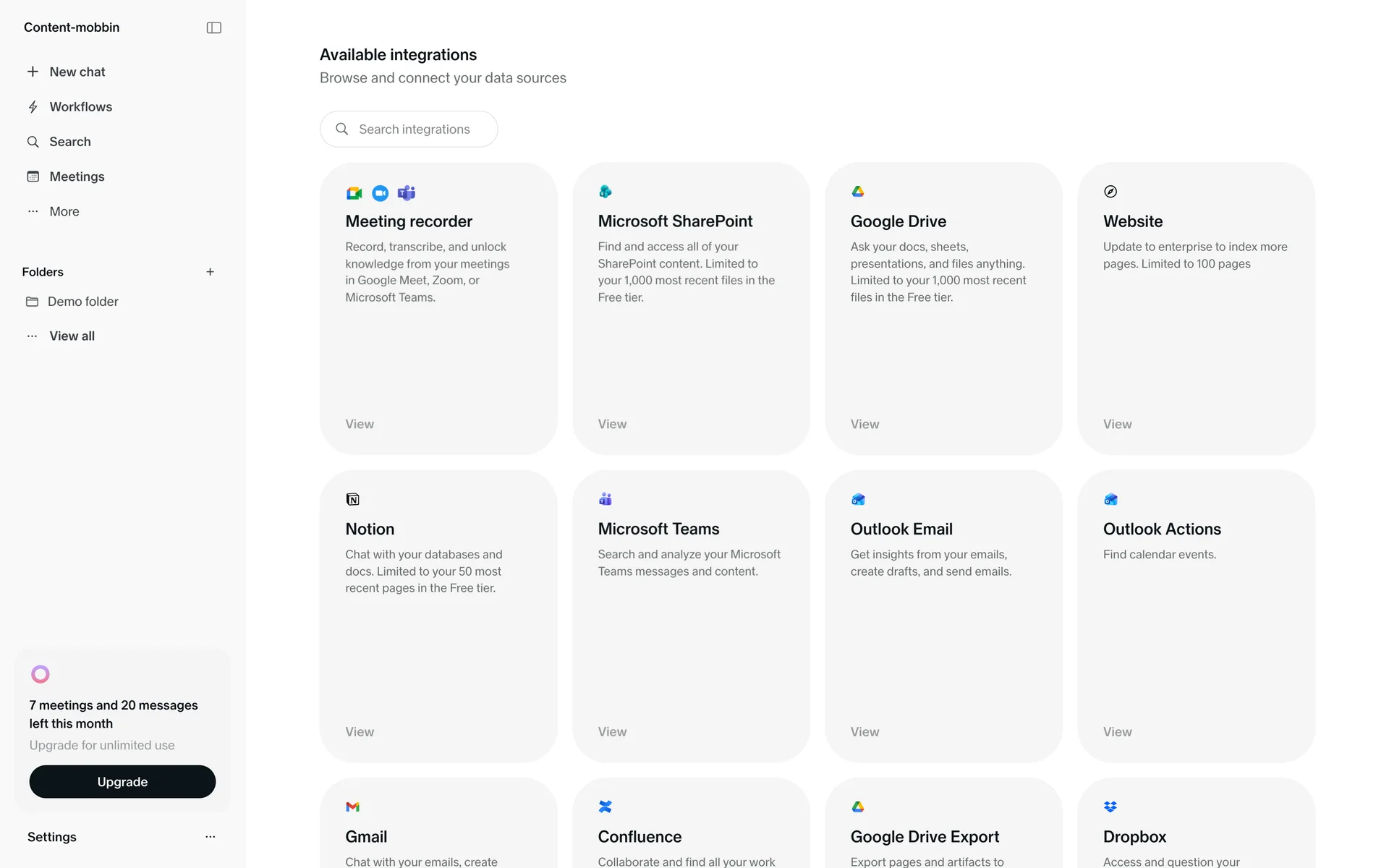Click View all folders

point(72,336)
